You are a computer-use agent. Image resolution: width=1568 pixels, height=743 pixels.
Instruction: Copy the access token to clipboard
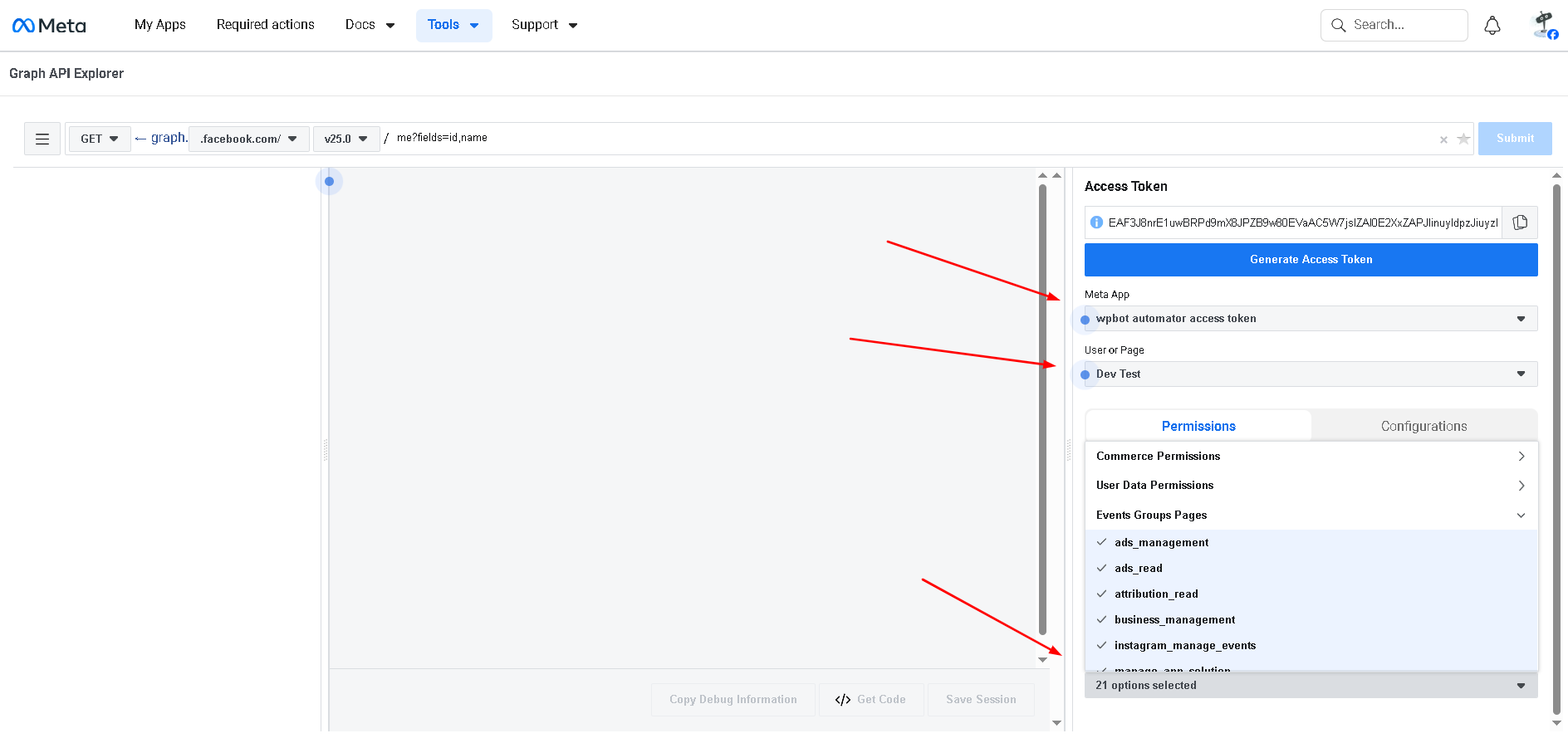point(1520,222)
